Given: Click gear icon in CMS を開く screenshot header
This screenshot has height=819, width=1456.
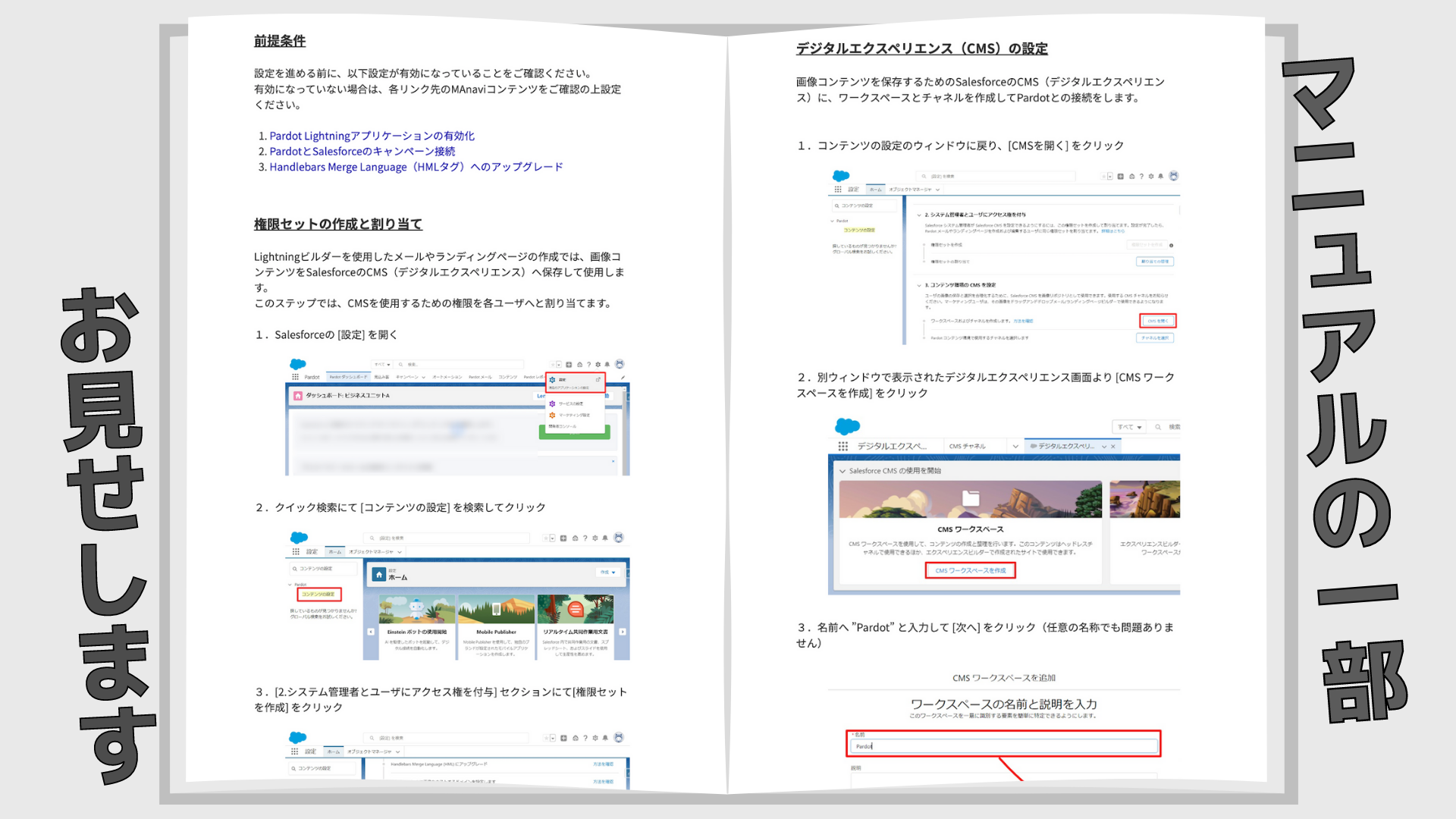Looking at the screenshot, I should click(1151, 177).
